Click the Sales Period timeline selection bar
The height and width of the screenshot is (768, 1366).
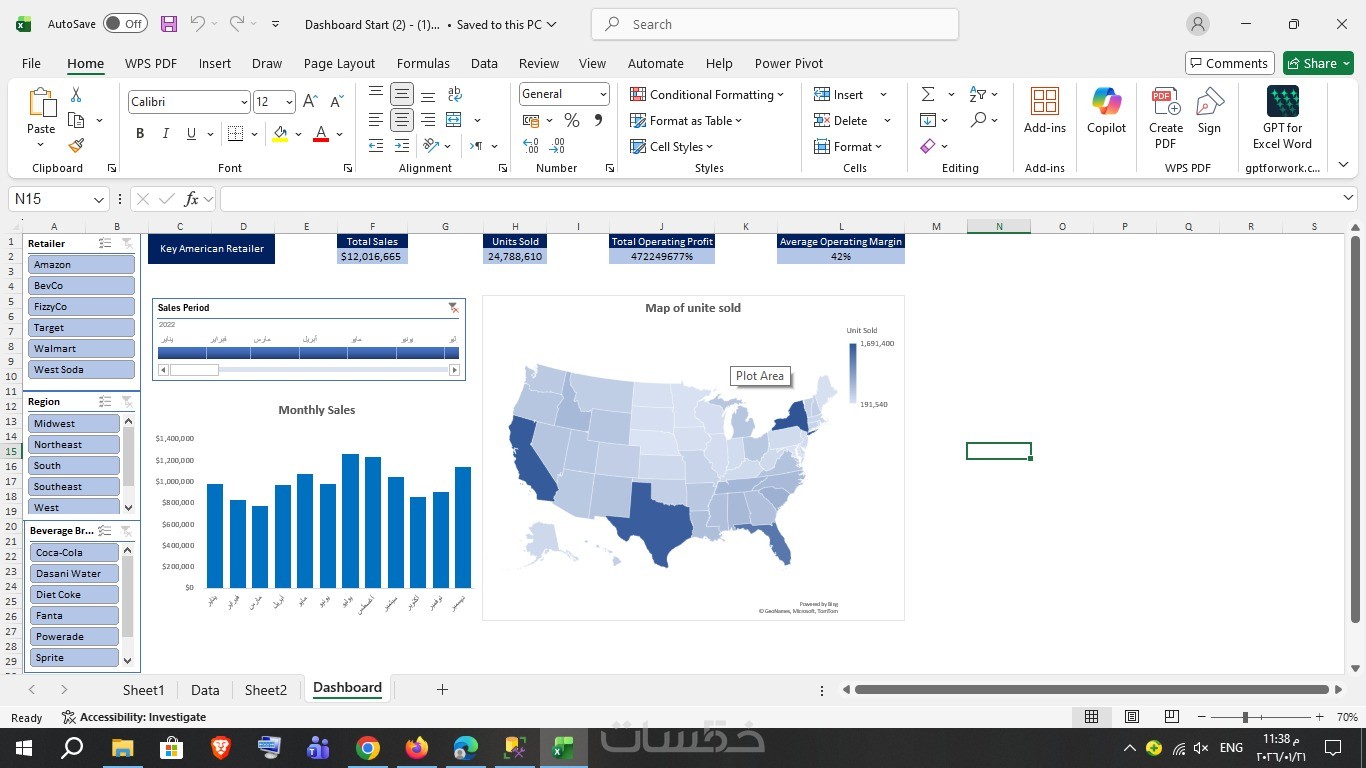pyautogui.click(x=308, y=353)
